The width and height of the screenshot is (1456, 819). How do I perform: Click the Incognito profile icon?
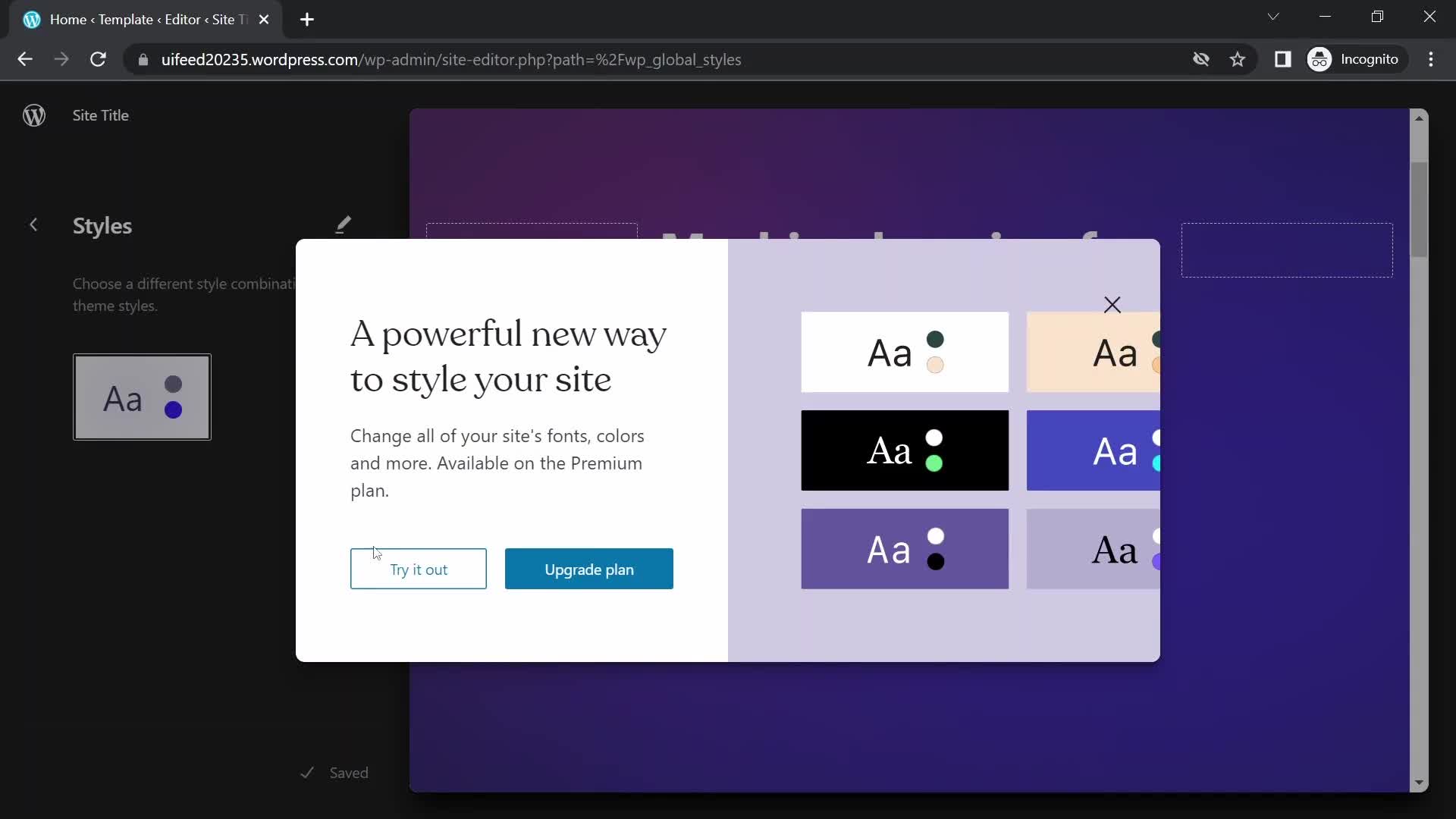pyautogui.click(x=1322, y=60)
